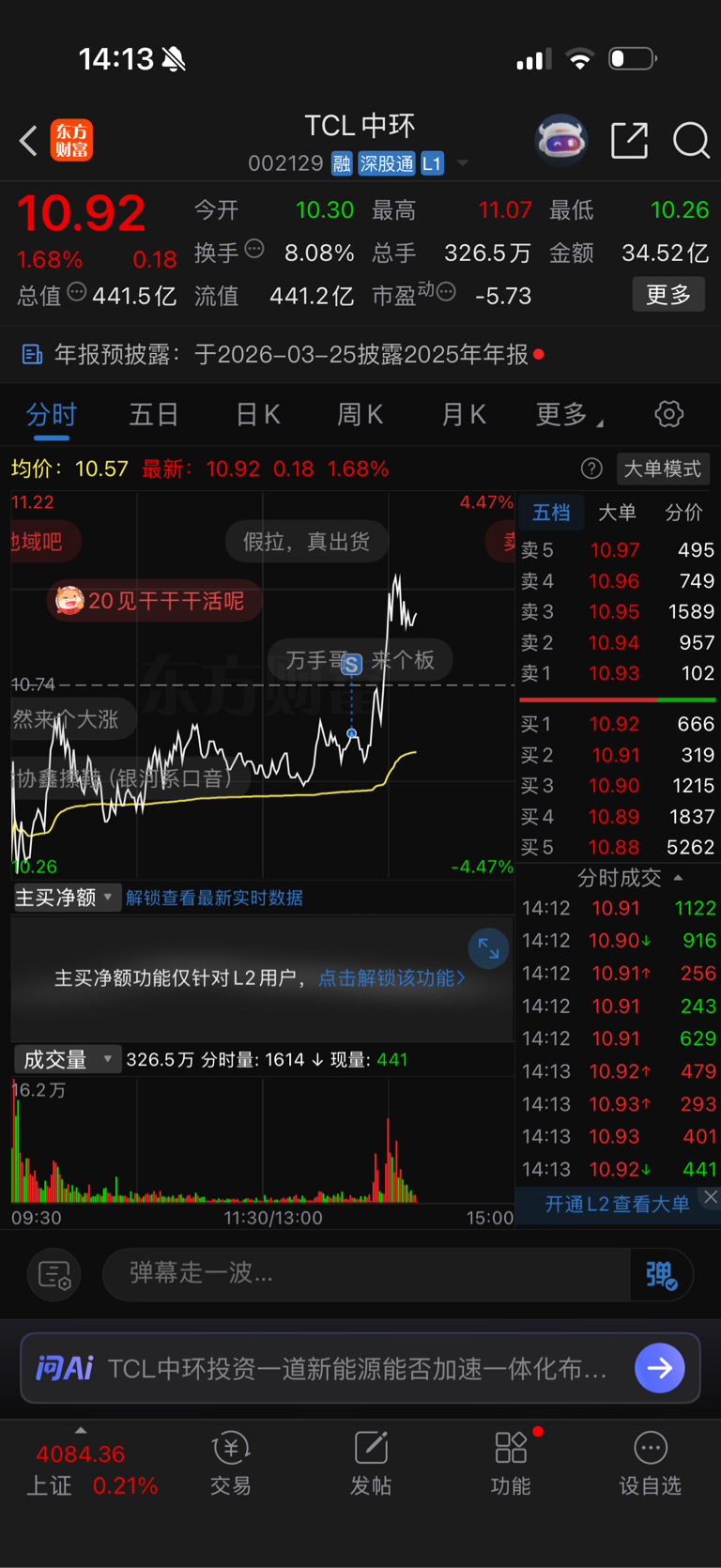Screen dimensions: 721x1568
Task: Tap the 卖1 10.93 order row
Action: [618, 673]
